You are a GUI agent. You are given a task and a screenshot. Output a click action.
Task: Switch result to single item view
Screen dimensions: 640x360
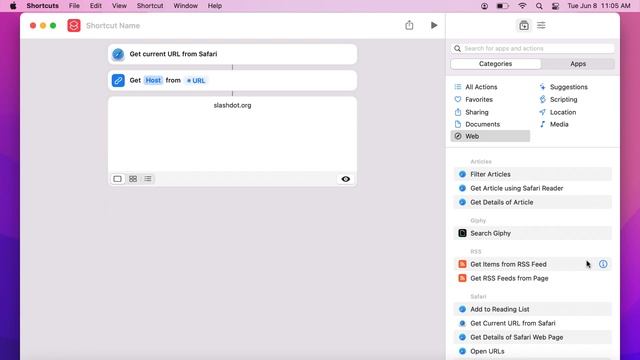[x=118, y=179]
